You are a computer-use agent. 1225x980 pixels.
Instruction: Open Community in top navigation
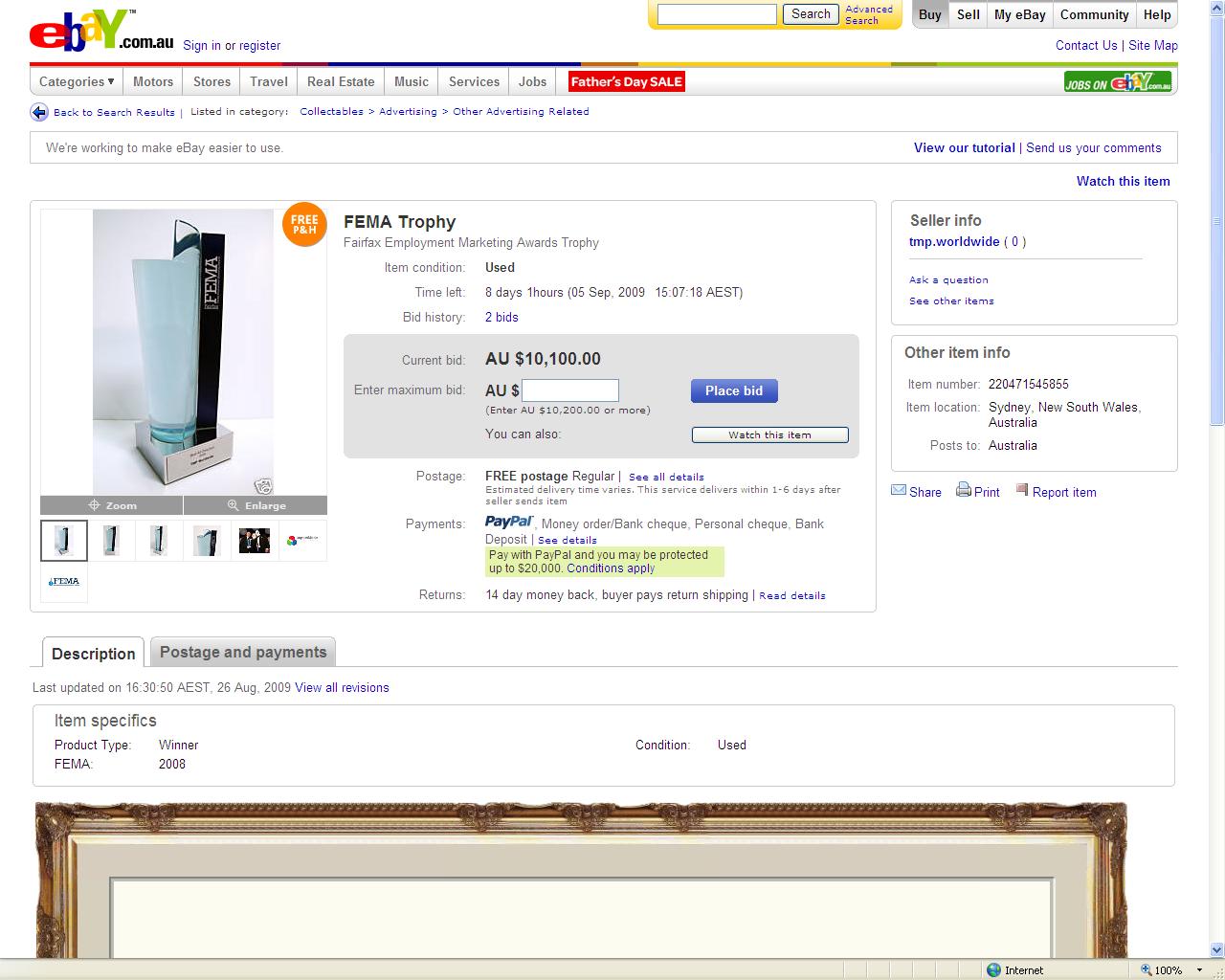coord(1095,14)
